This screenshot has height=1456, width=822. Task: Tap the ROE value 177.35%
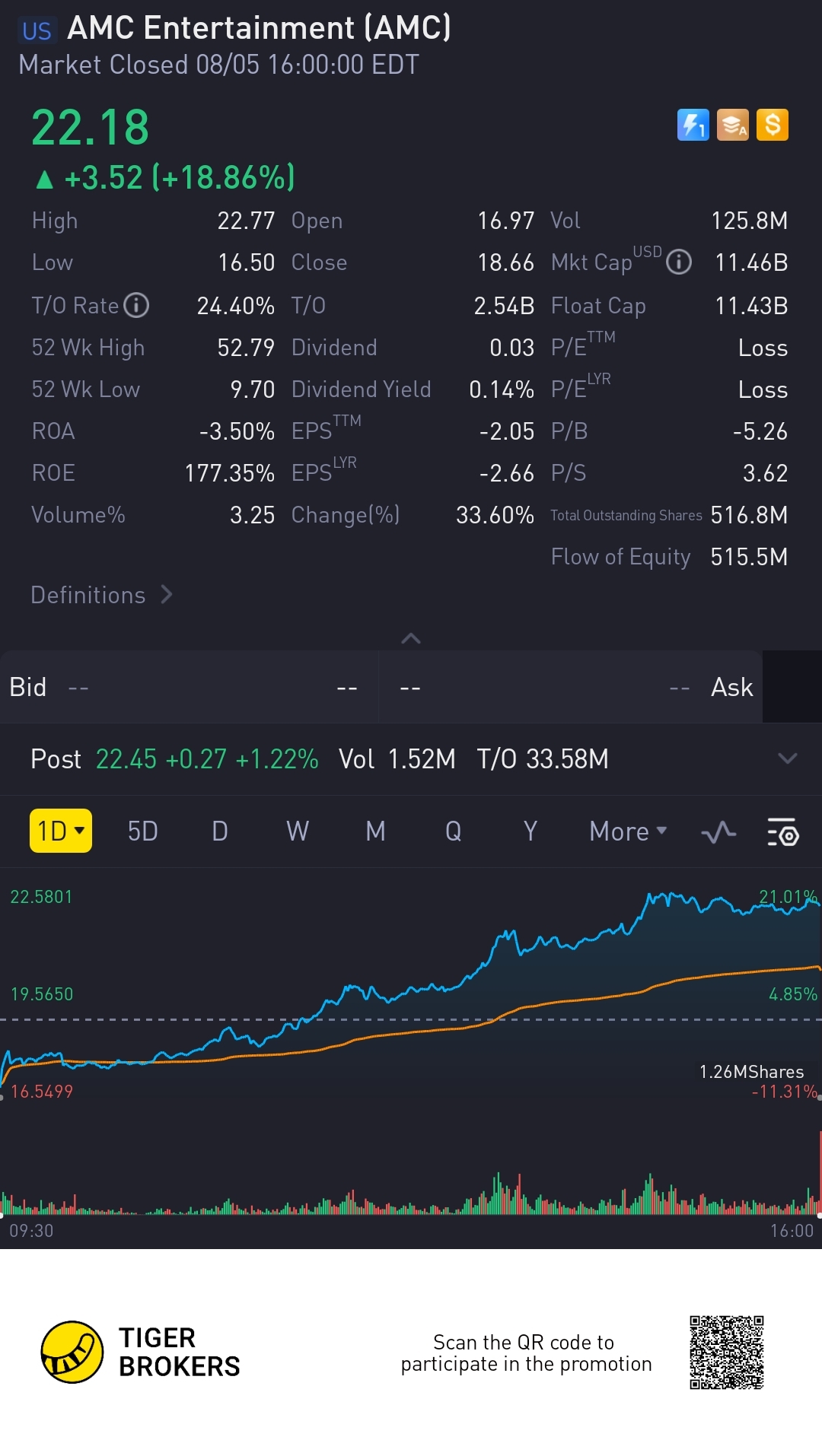pos(229,473)
